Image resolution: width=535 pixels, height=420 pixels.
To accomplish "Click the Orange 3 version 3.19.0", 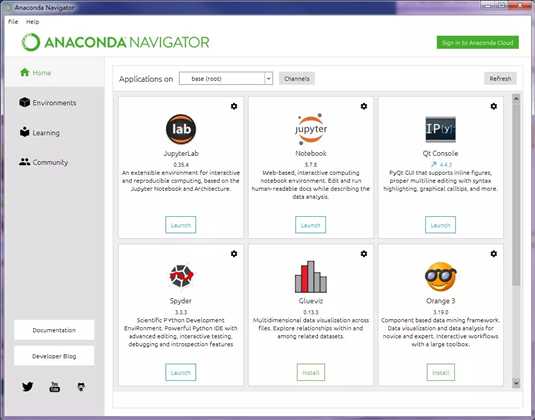I will click(x=440, y=312).
